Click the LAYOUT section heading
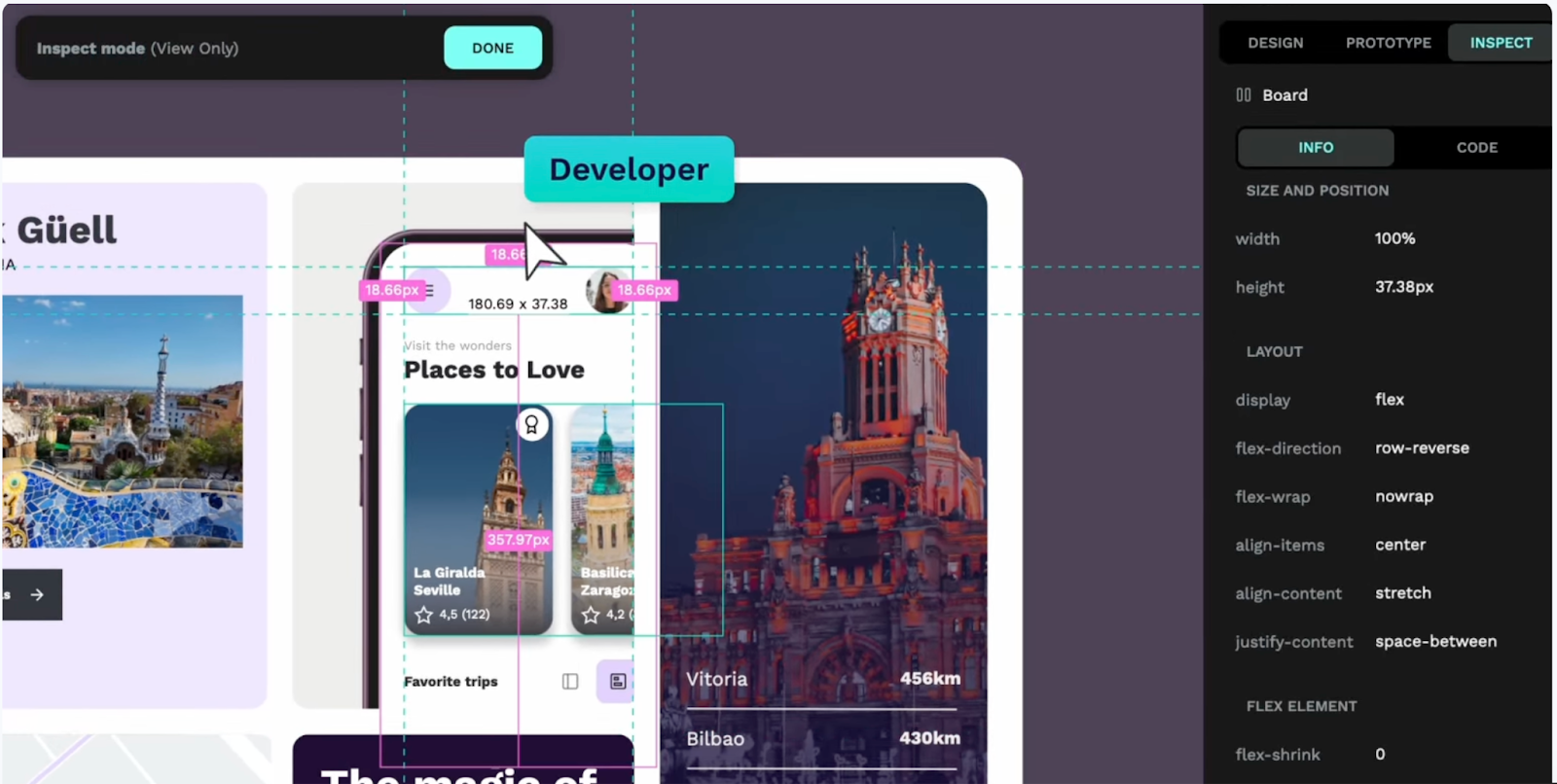 tap(1274, 352)
